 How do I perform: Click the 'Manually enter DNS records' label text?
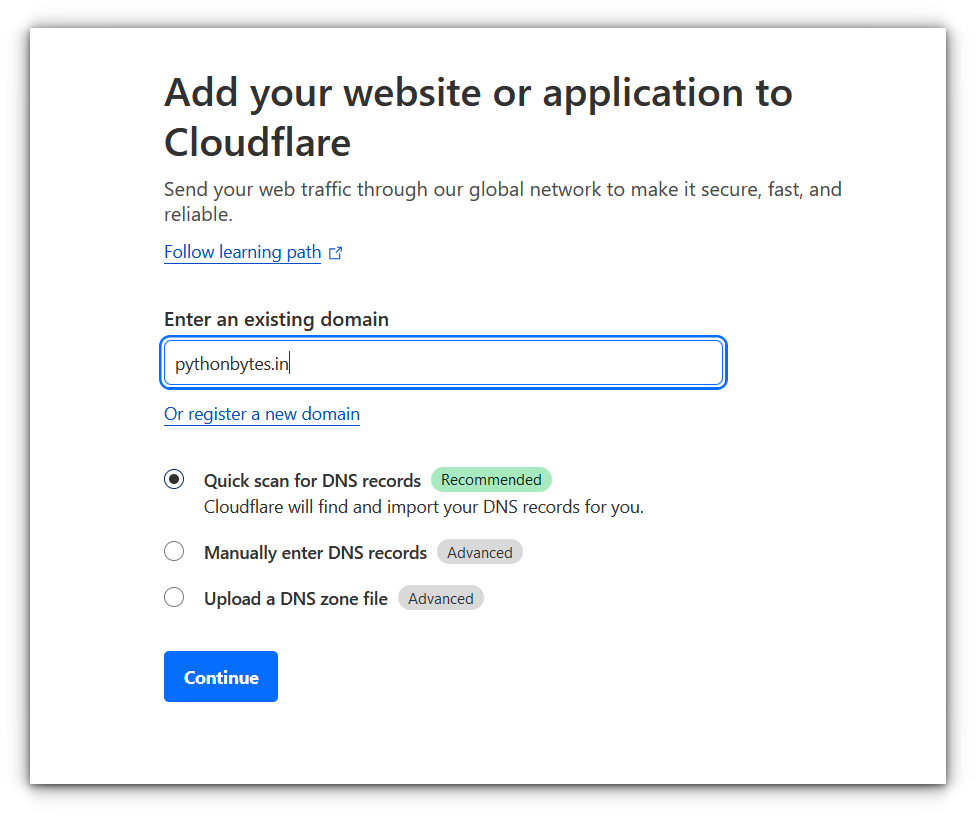tap(315, 553)
